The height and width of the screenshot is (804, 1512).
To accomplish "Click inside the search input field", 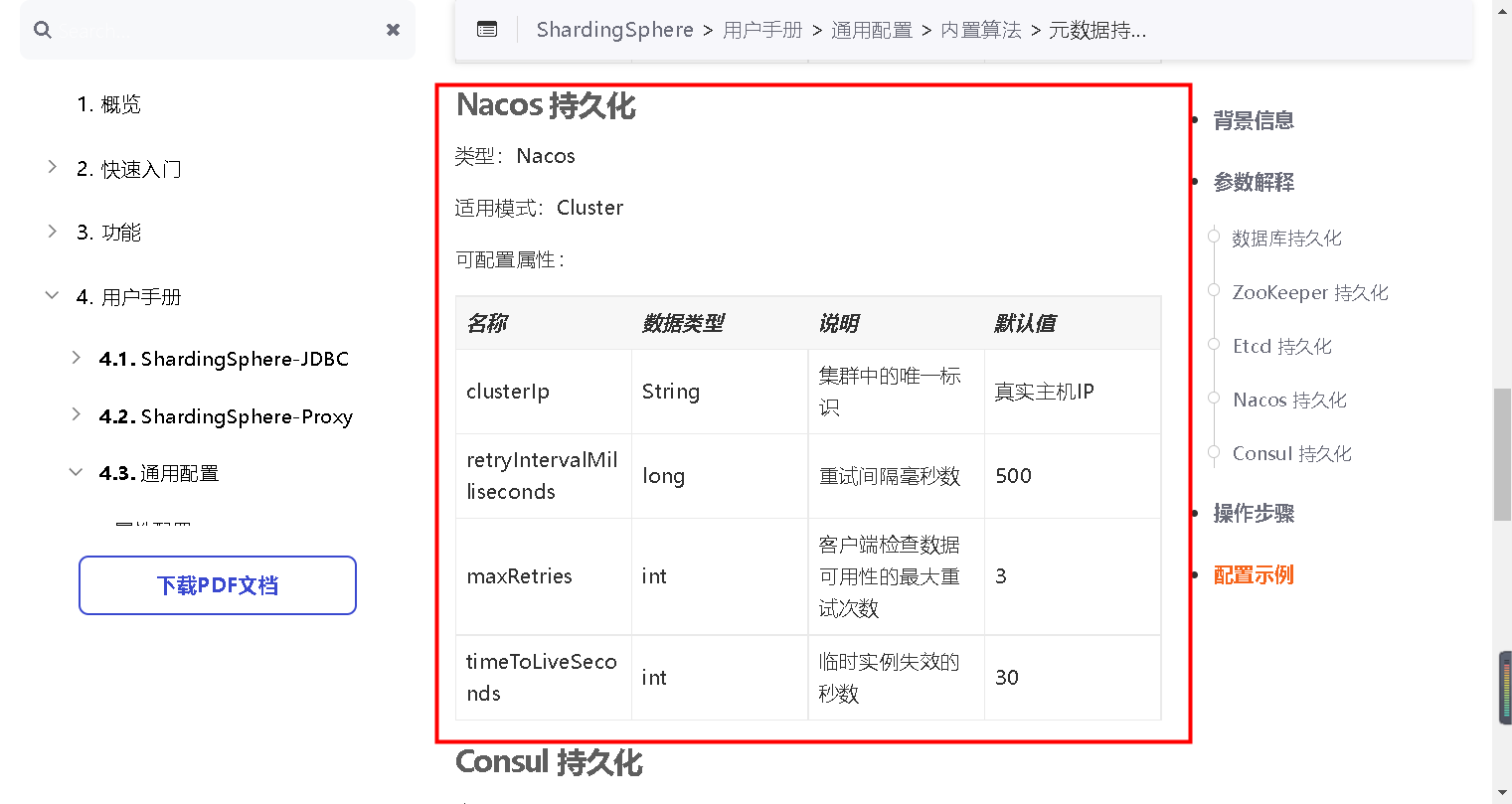I will coord(199,31).
